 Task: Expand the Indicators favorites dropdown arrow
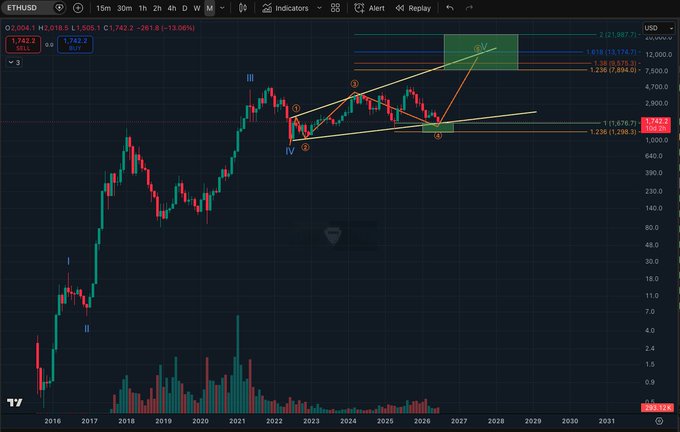[319, 8]
